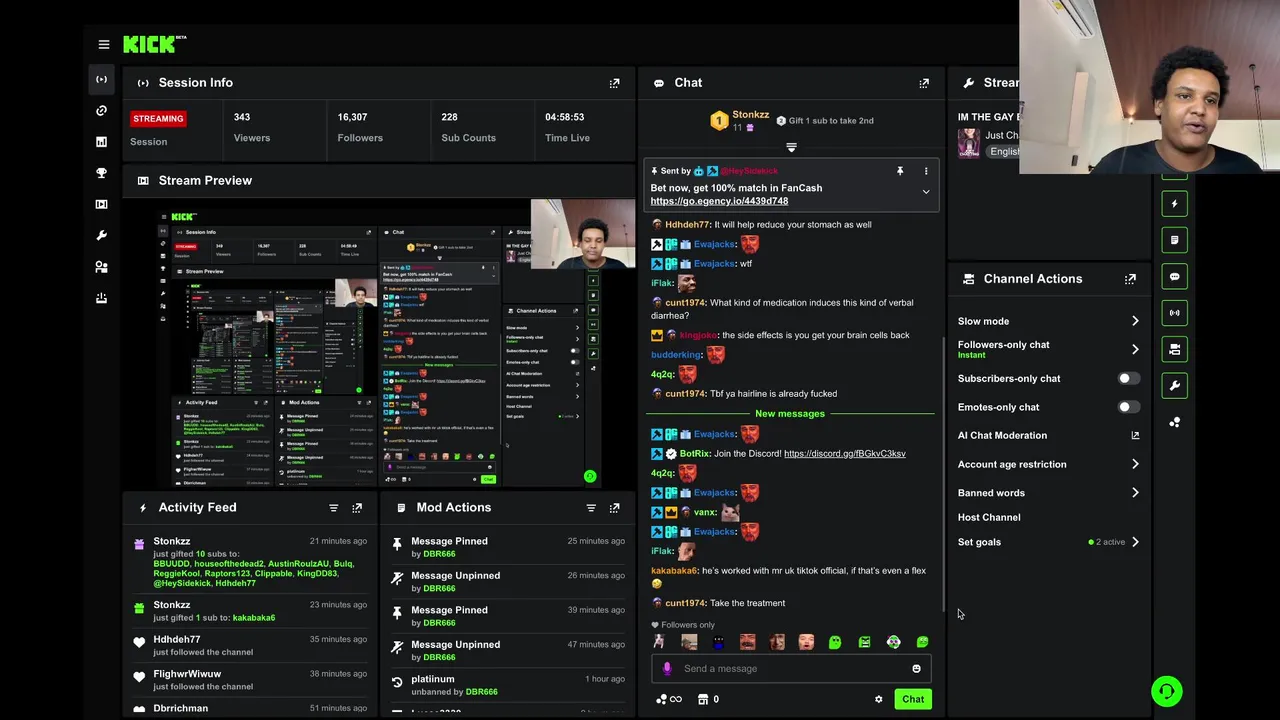Expand Slow mode options
1280x720 pixels.
[1135, 321]
